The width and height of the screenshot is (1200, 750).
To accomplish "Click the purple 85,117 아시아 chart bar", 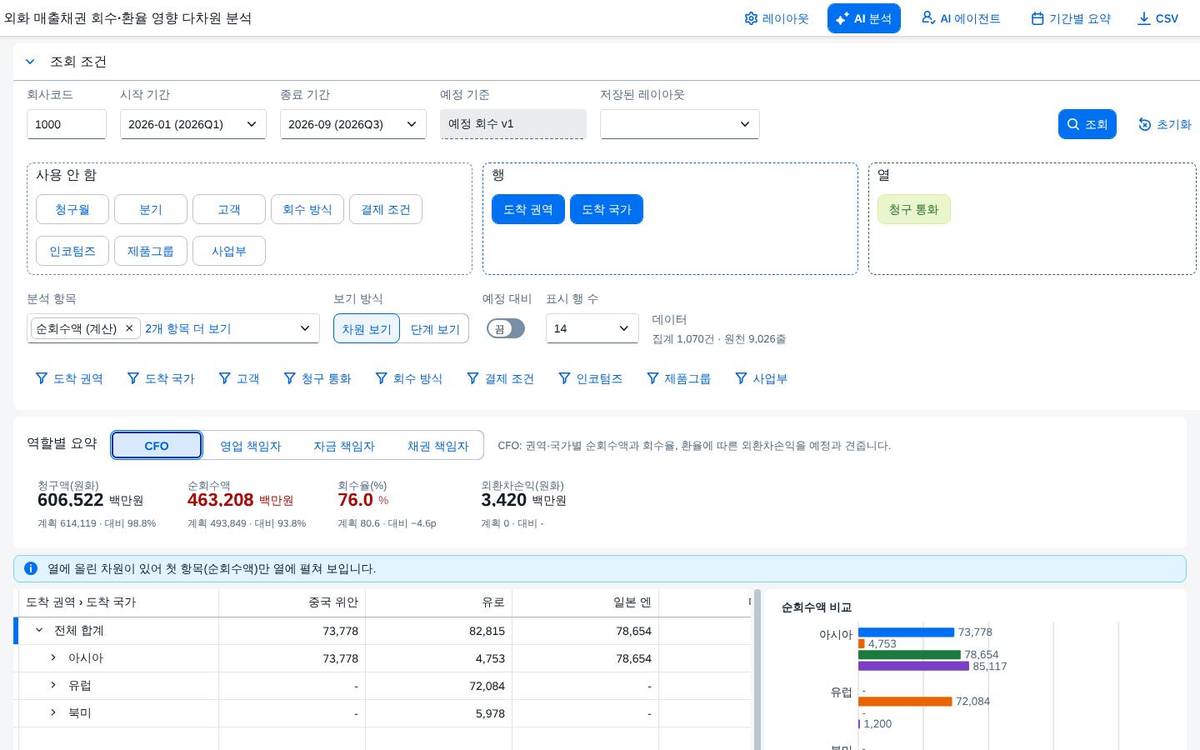I will click(x=913, y=666).
